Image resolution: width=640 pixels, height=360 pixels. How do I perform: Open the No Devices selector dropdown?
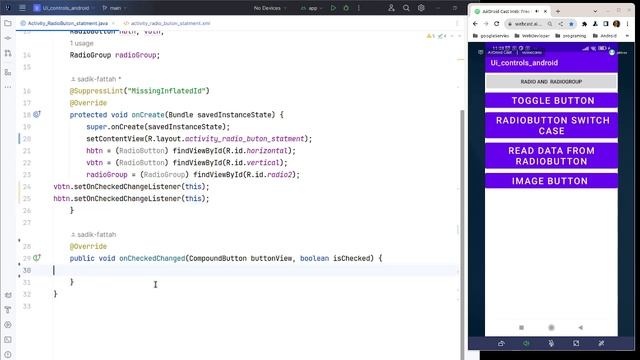pyautogui.click(x=270, y=8)
